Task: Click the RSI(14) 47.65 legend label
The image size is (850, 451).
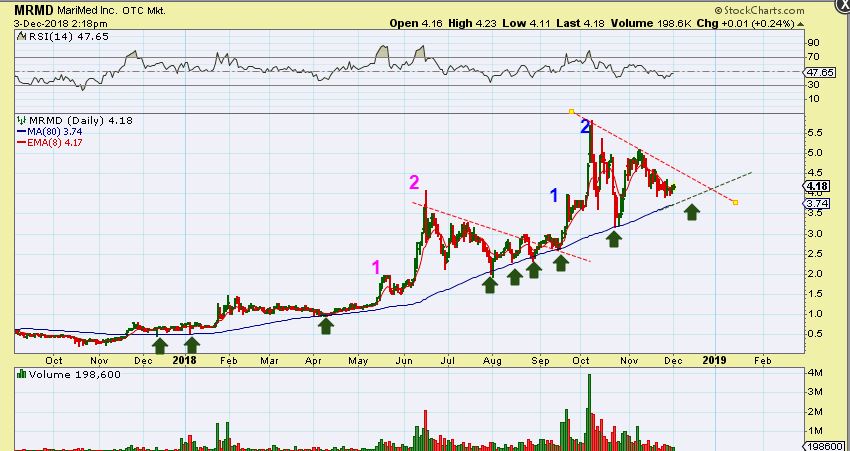Action: pyautogui.click(x=68, y=37)
